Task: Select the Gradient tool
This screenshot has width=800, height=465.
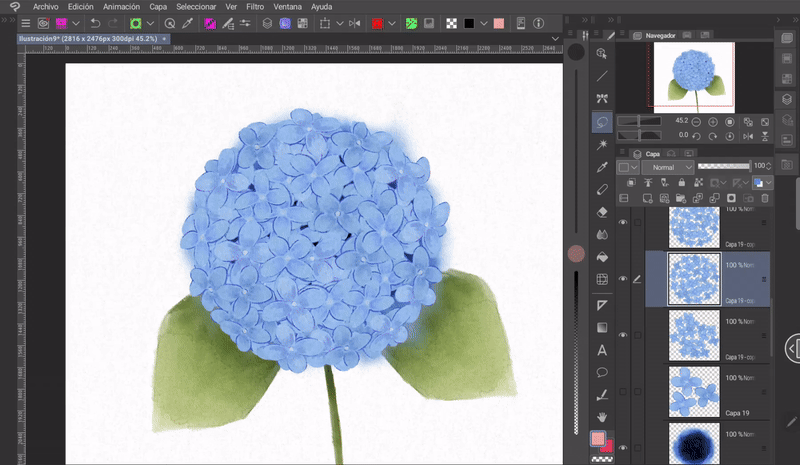Action: (x=602, y=327)
